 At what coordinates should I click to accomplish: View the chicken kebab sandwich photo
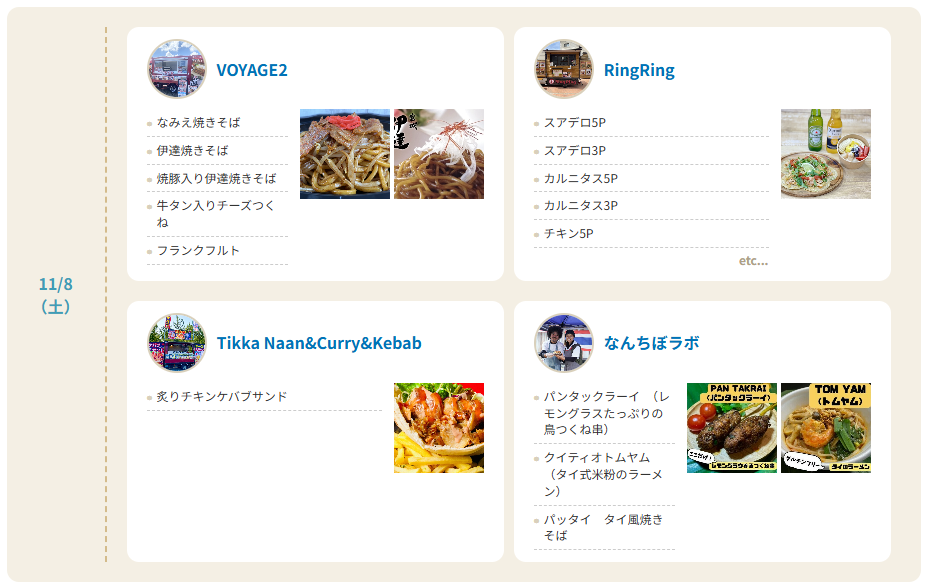(x=439, y=428)
